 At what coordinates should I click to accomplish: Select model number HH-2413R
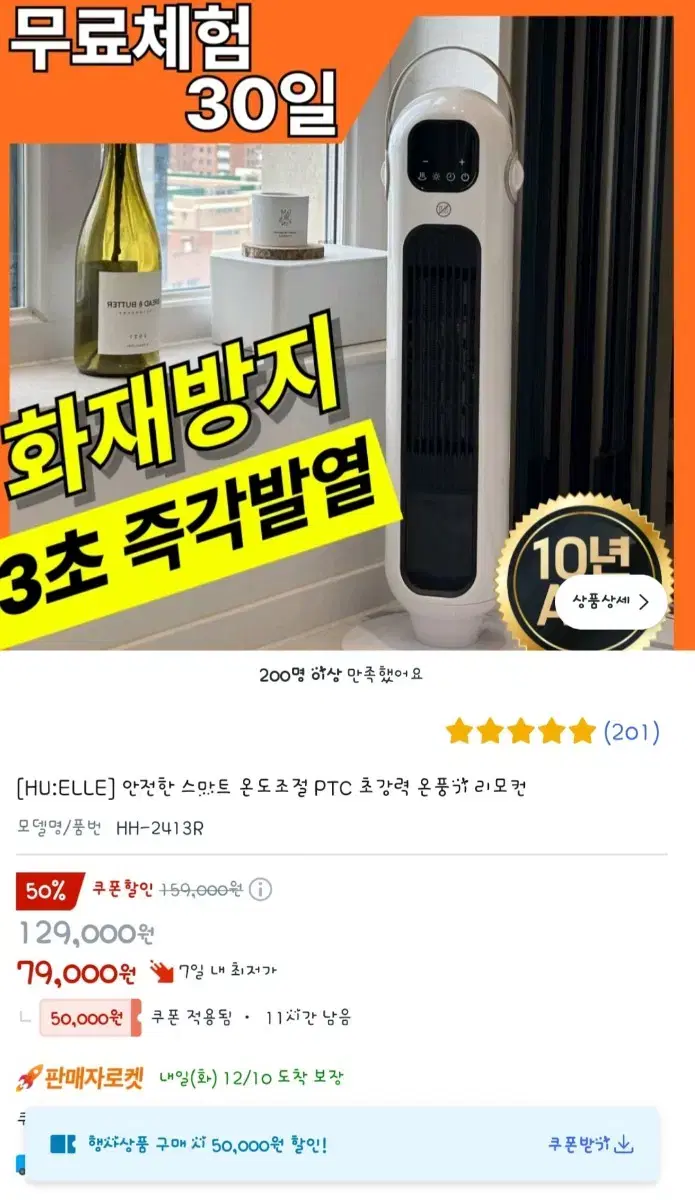[x=160, y=828]
